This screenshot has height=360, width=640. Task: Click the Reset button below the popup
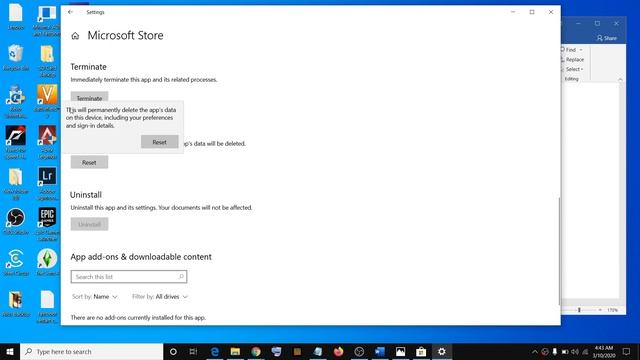(x=89, y=162)
